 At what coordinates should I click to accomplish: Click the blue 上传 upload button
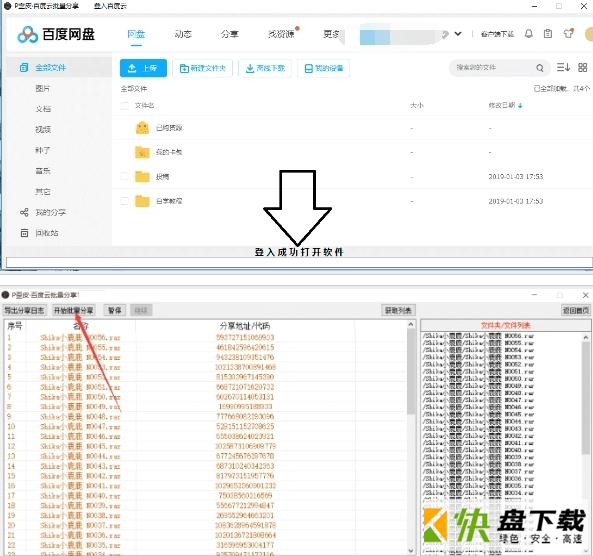(x=143, y=68)
